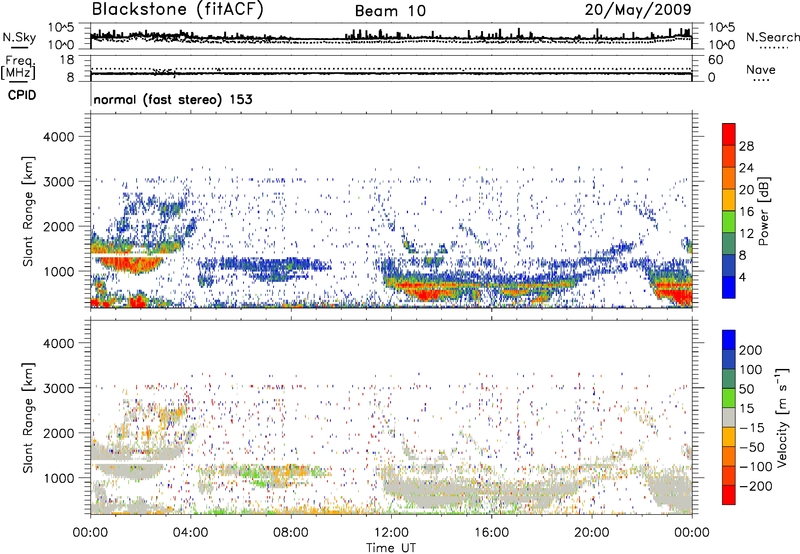The image size is (800, 554).
Task: Click the left 10^5 noise axis tick
Action: click(61, 27)
